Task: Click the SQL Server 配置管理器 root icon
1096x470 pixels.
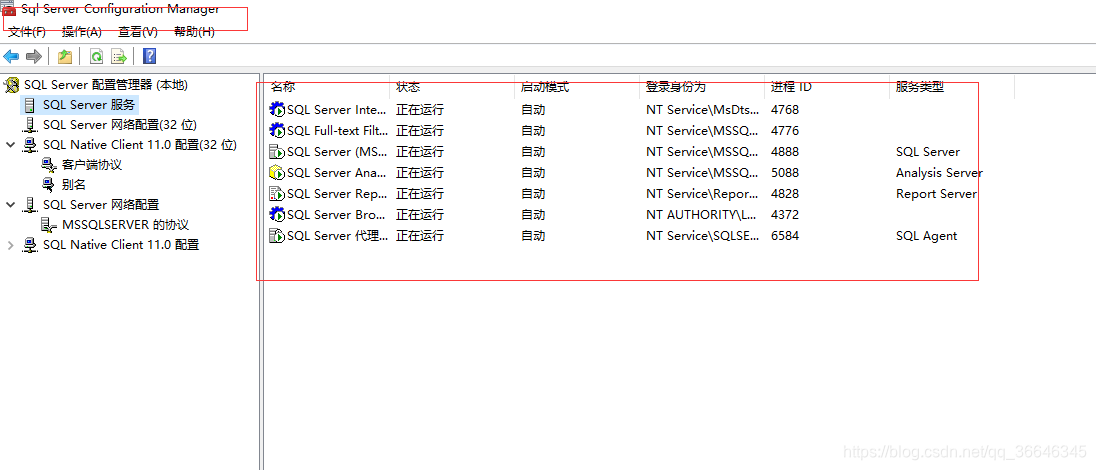Action: pos(12,85)
